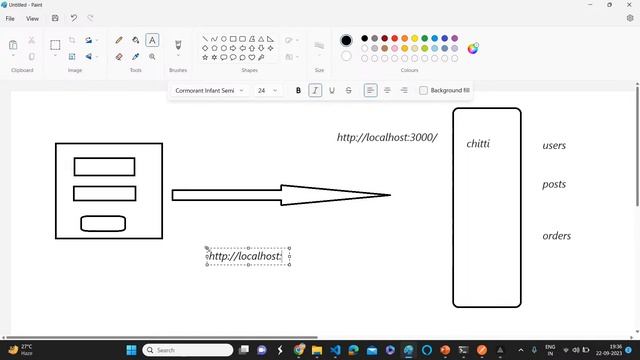This screenshot has height=360, width=640.
Task: Open Microsoft Edge from taskbar
Action: pyautogui.click(x=353, y=350)
